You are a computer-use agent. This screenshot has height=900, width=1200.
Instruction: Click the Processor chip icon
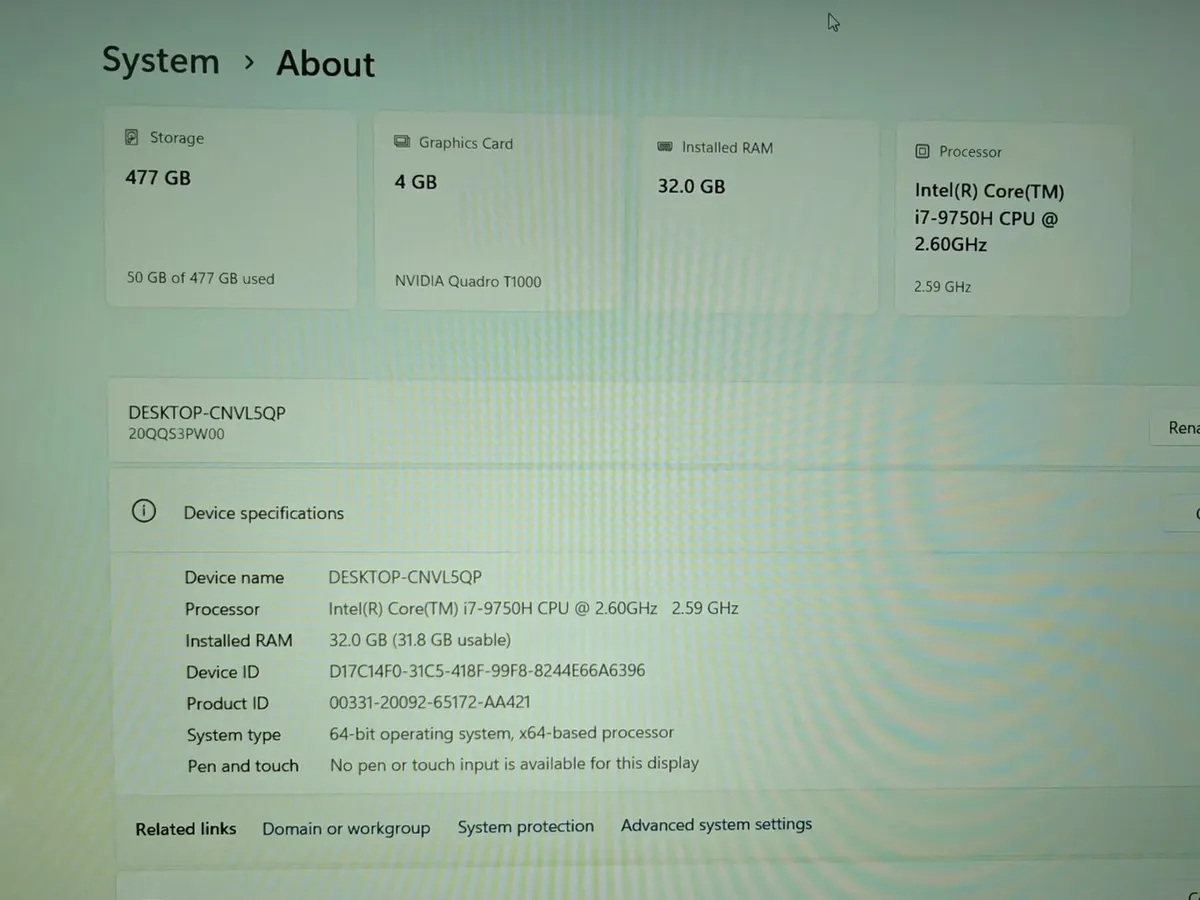point(922,151)
